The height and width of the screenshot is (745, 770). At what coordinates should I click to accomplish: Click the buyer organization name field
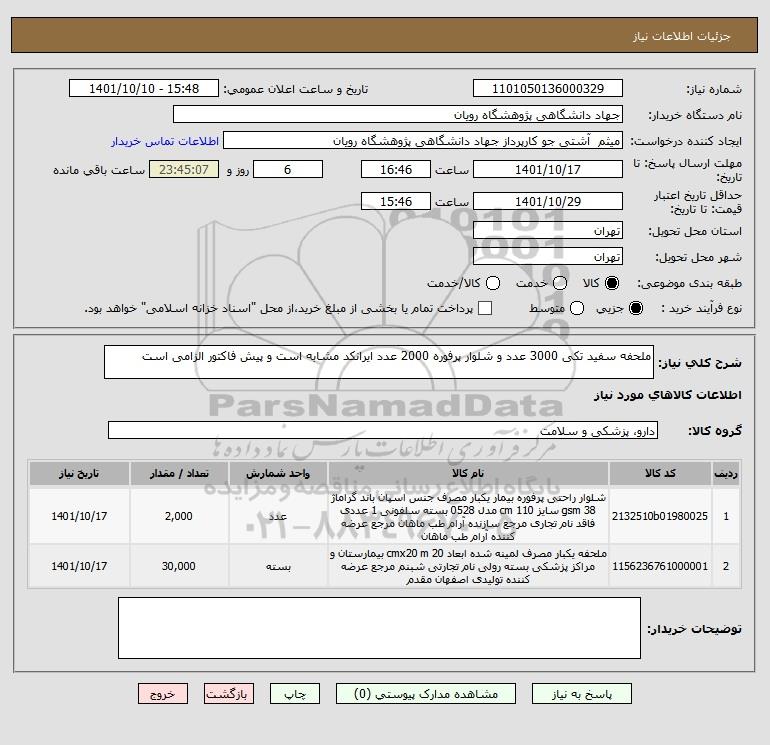point(398,115)
